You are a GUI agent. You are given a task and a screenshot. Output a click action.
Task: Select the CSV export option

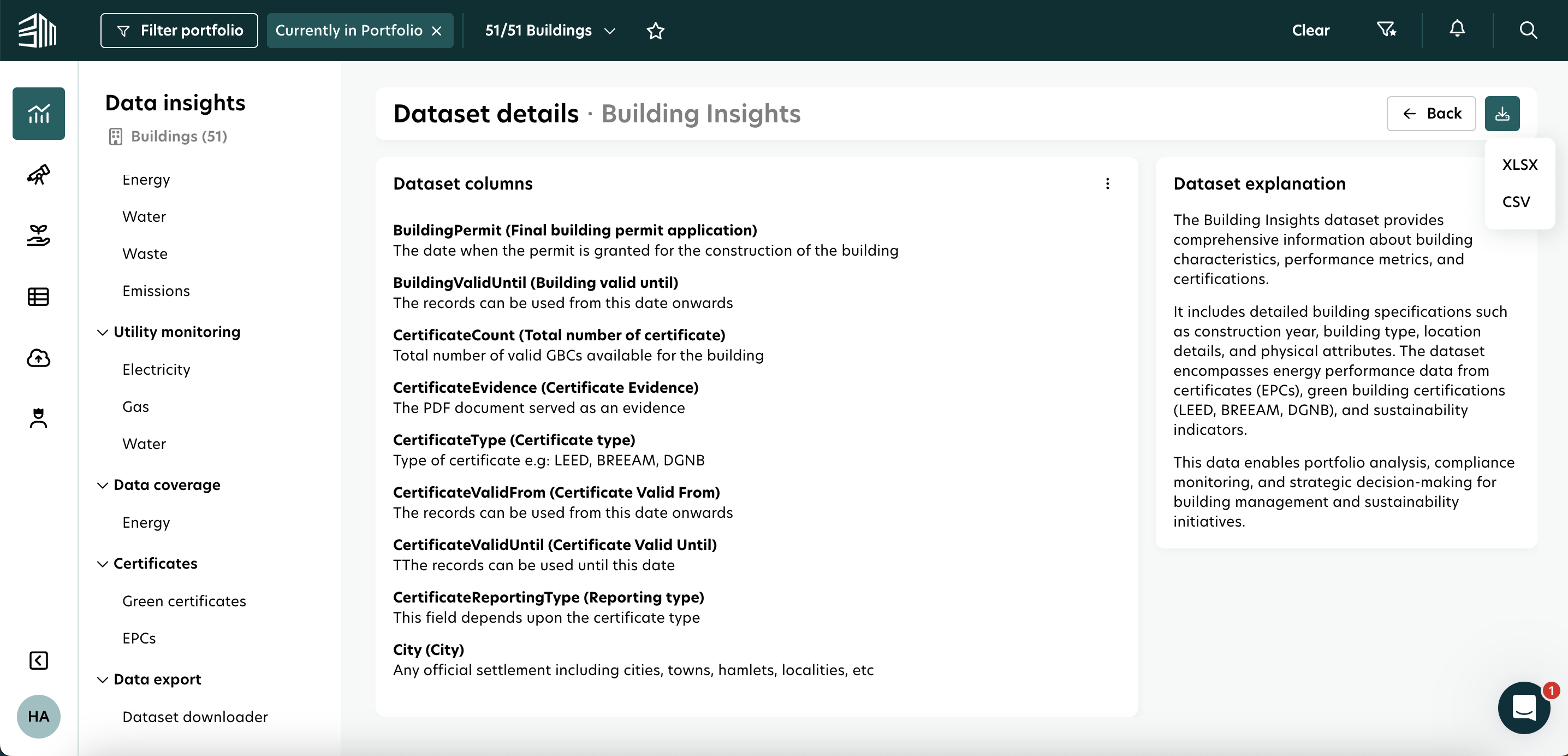coord(1516,202)
